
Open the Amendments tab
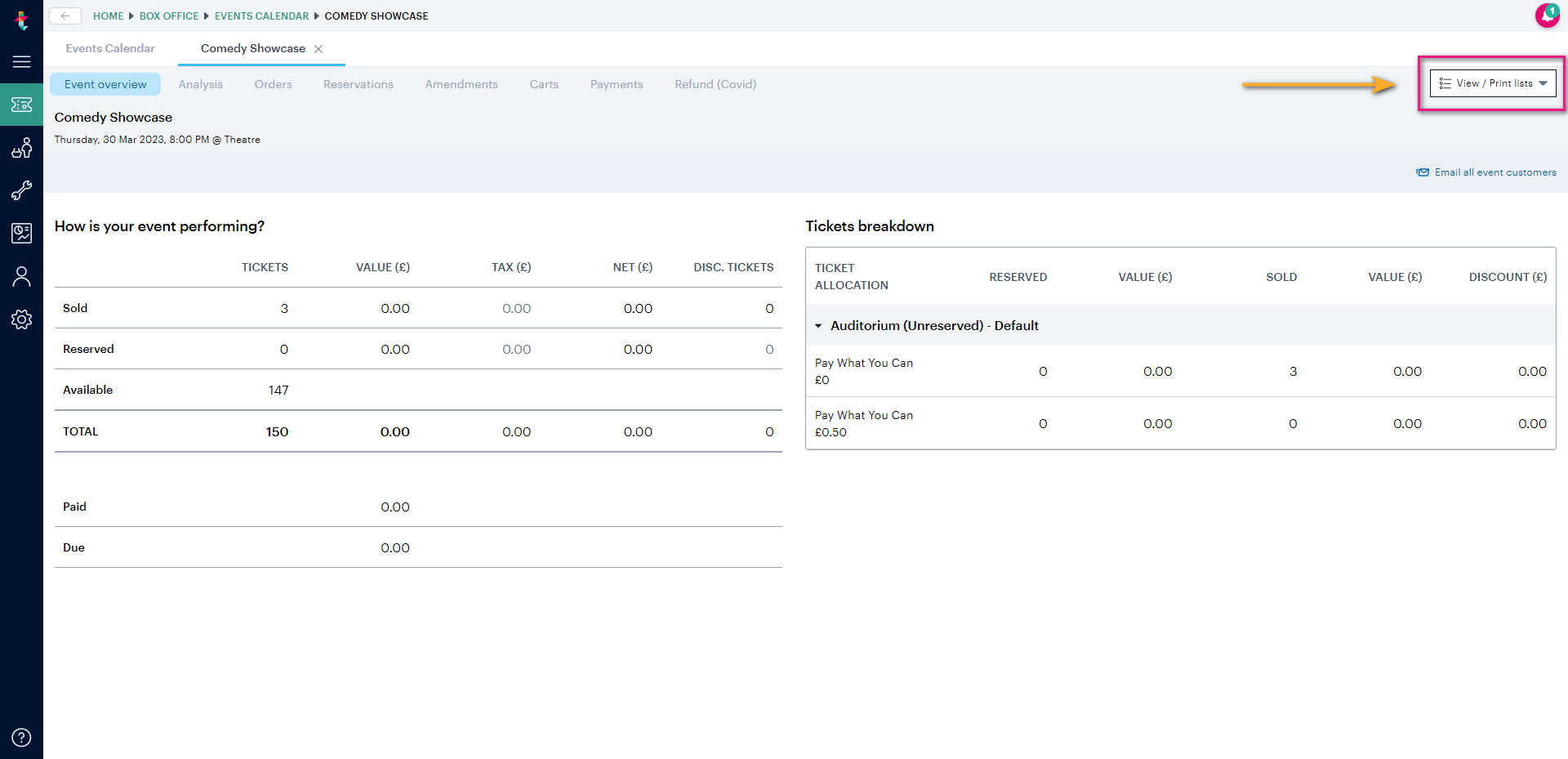coord(461,84)
